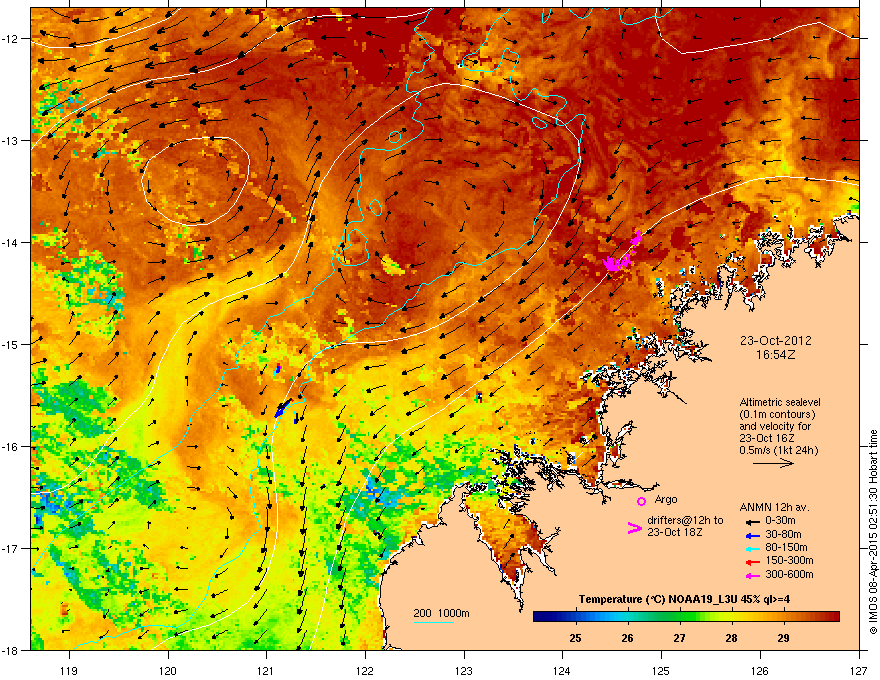The height and width of the screenshot is (680, 880).
Task: Click the longitude axis label 124
Action: 562,671
